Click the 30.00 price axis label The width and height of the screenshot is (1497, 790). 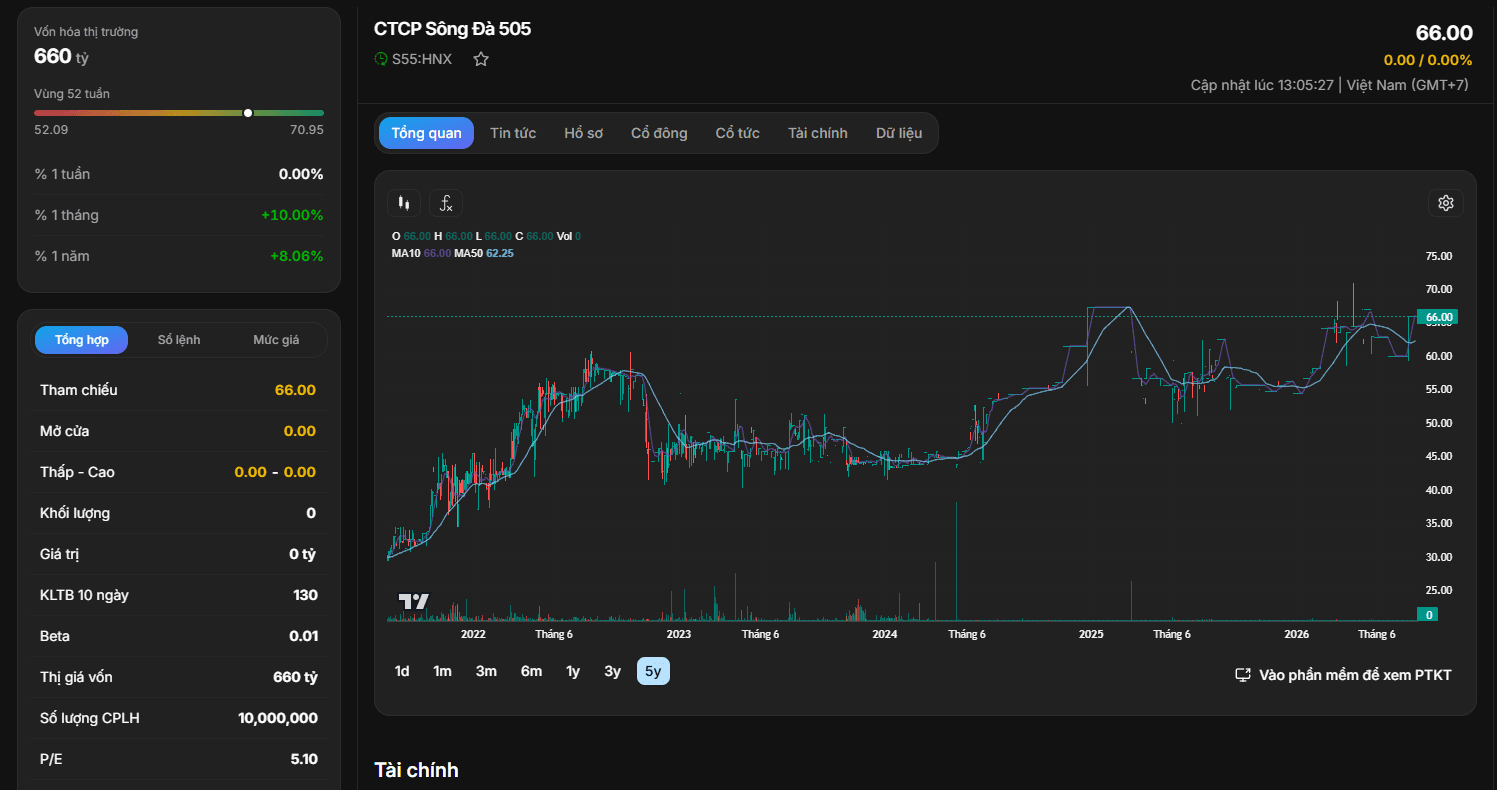point(1438,557)
